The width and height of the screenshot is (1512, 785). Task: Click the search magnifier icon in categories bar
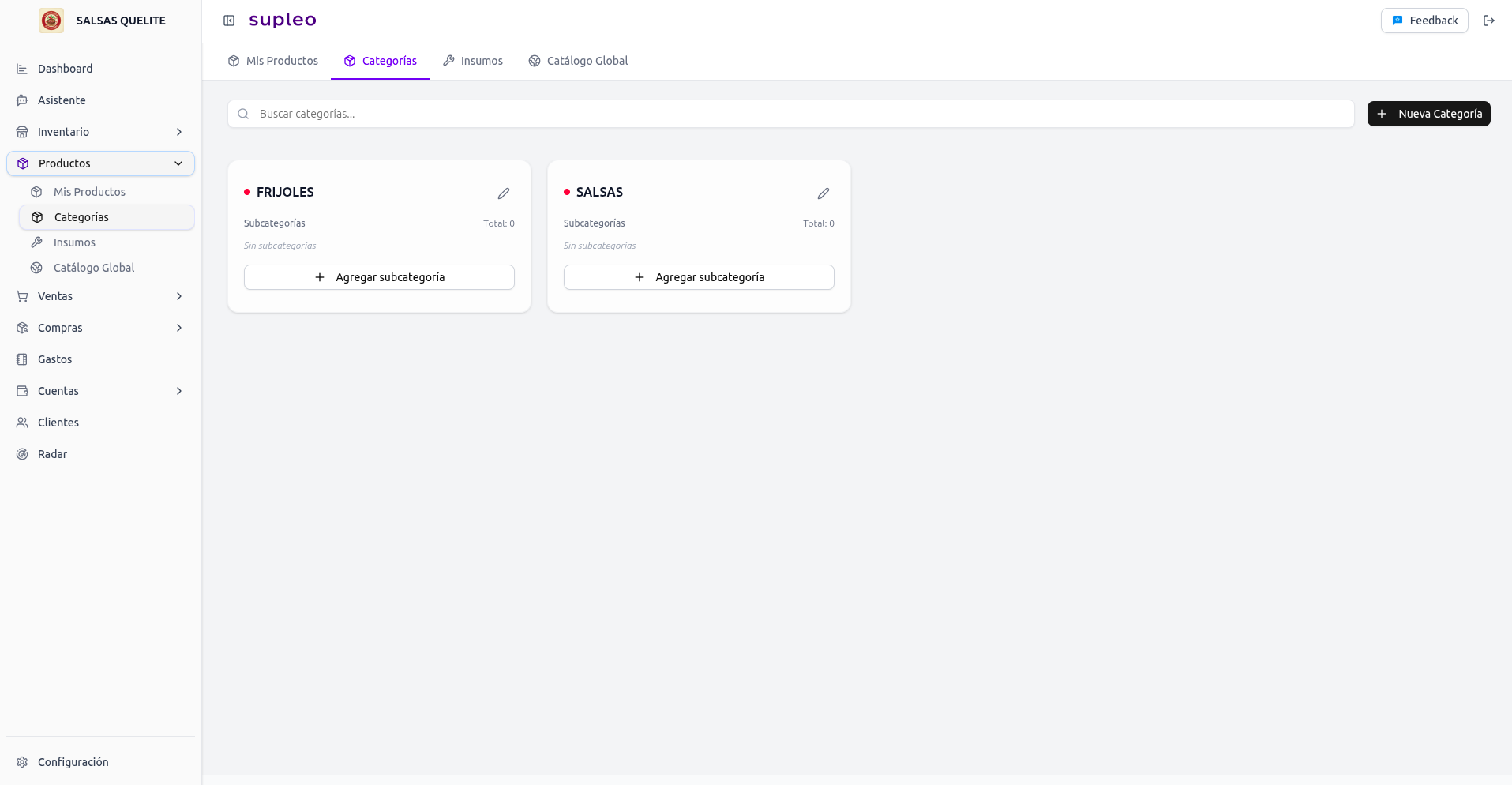pos(243,114)
